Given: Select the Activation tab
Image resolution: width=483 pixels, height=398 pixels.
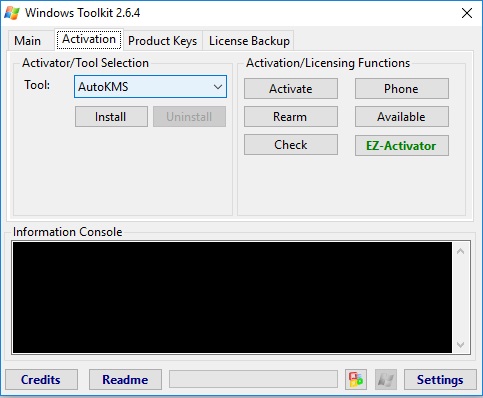Looking at the screenshot, I should point(89,39).
